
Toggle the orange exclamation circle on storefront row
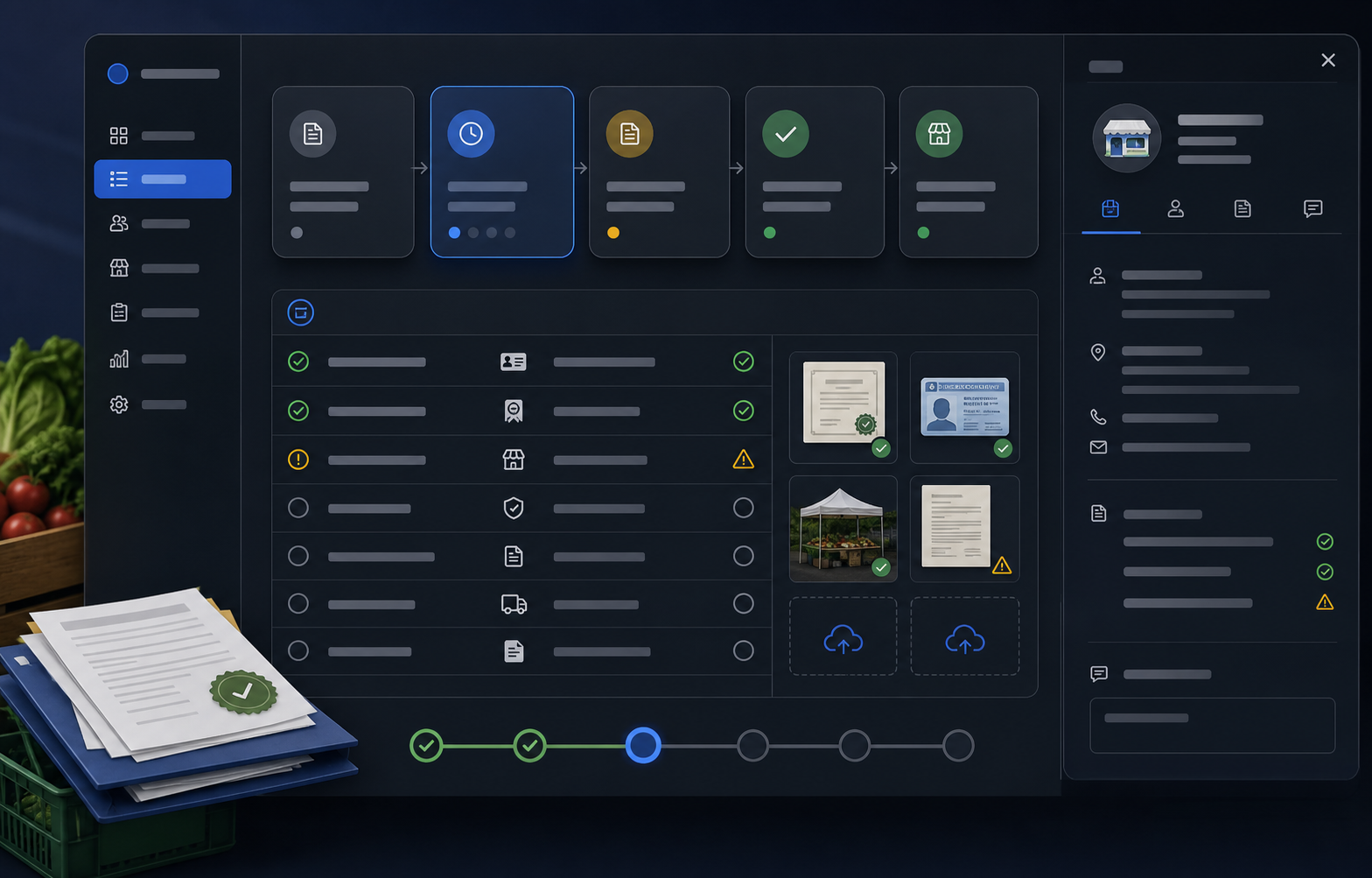click(298, 460)
